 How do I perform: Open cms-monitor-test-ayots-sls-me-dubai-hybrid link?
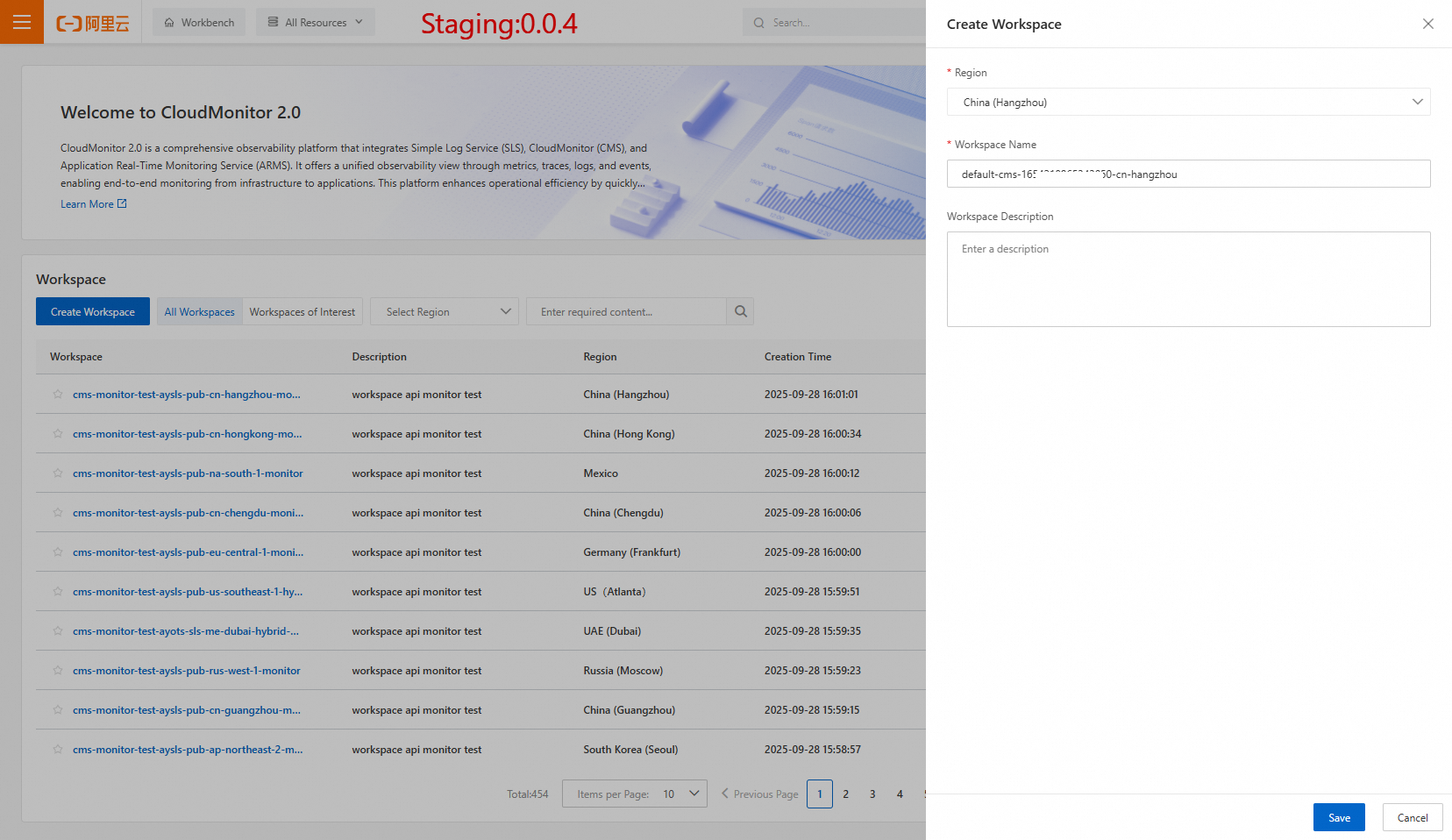(x=186, y=631)
